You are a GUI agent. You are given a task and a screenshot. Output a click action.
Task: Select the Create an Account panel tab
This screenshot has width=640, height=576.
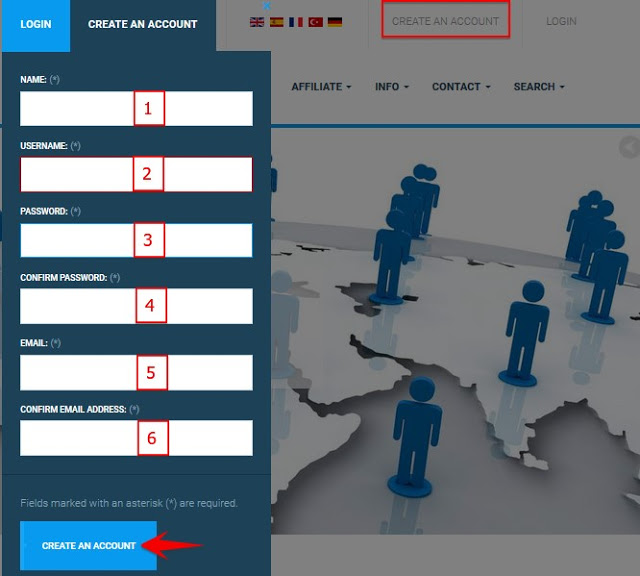tap(143, 24)
